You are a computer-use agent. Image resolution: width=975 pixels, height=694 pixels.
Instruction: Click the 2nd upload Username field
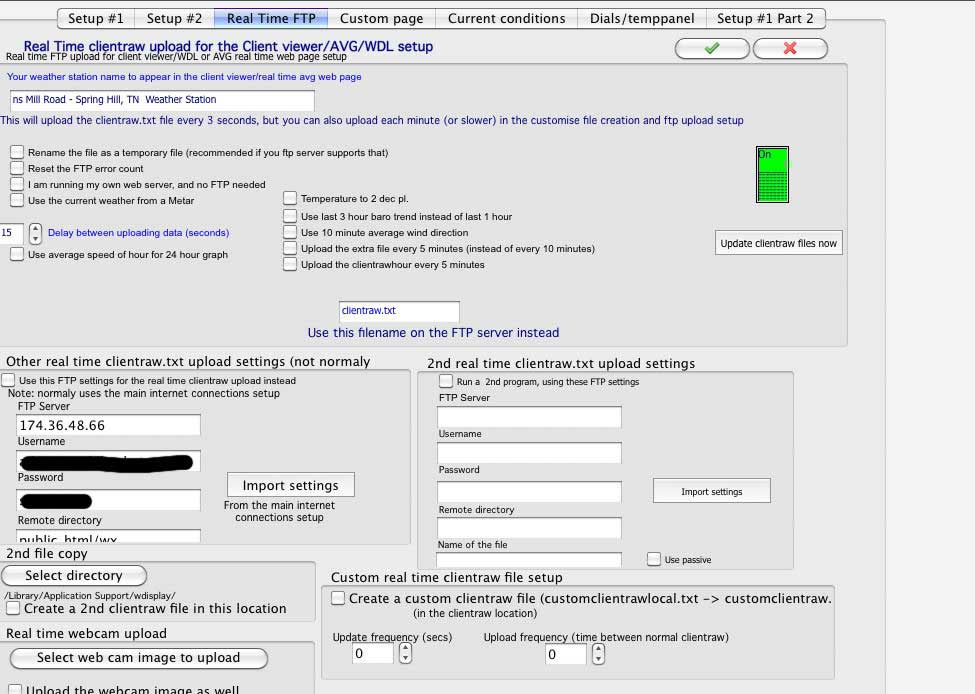529,453
